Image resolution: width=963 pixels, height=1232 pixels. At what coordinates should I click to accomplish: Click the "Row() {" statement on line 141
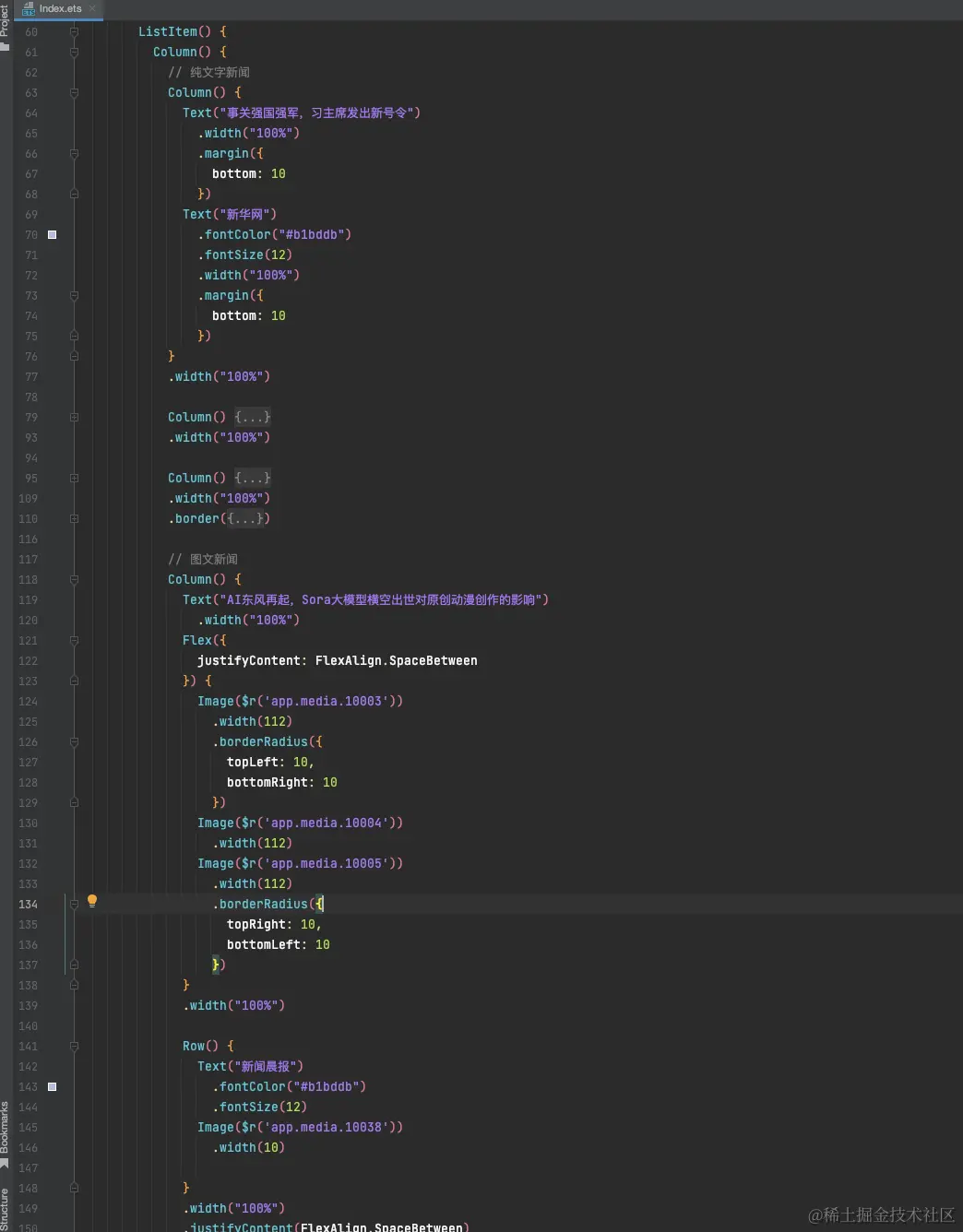208,1046
